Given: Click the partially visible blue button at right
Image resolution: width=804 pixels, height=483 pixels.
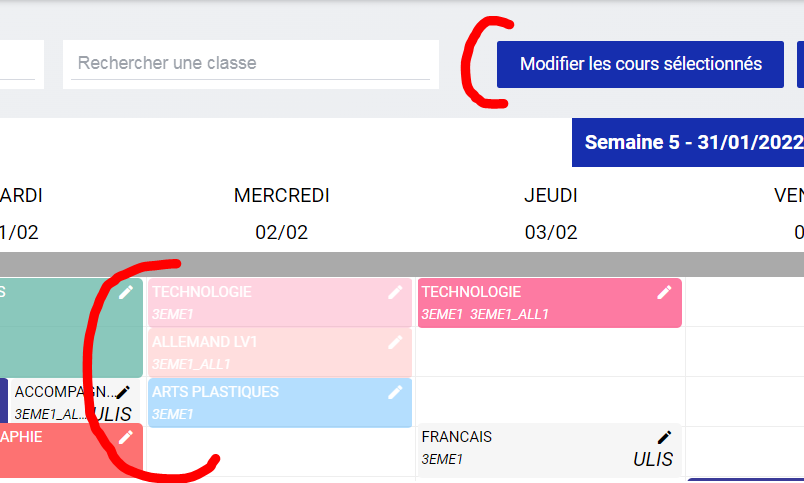Looking at the screenshot, I should coord(800,64).
